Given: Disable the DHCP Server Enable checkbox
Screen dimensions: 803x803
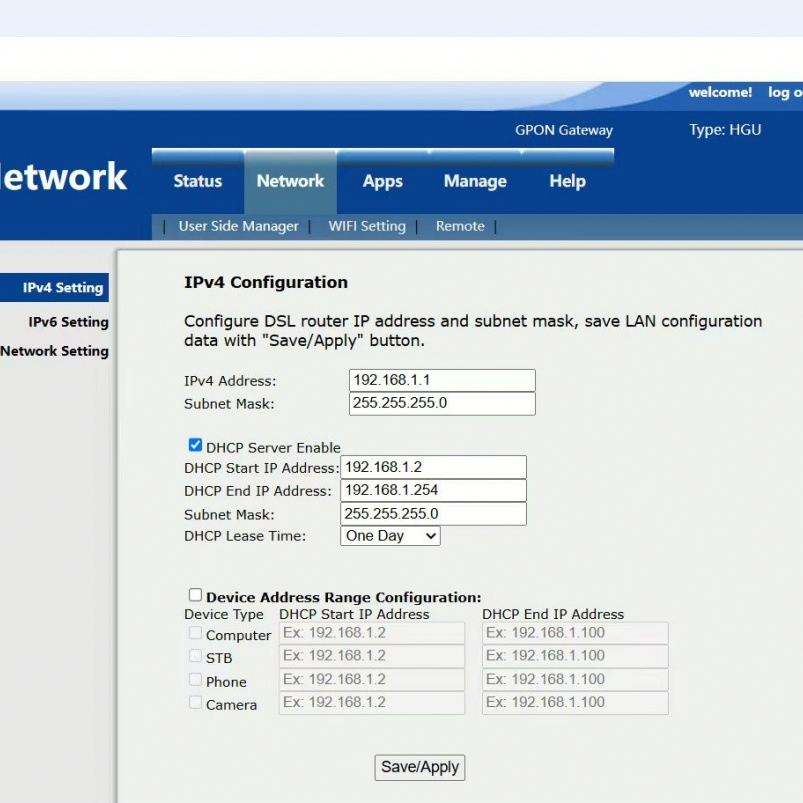Looking at the screenshot, I should coord(195,446).
